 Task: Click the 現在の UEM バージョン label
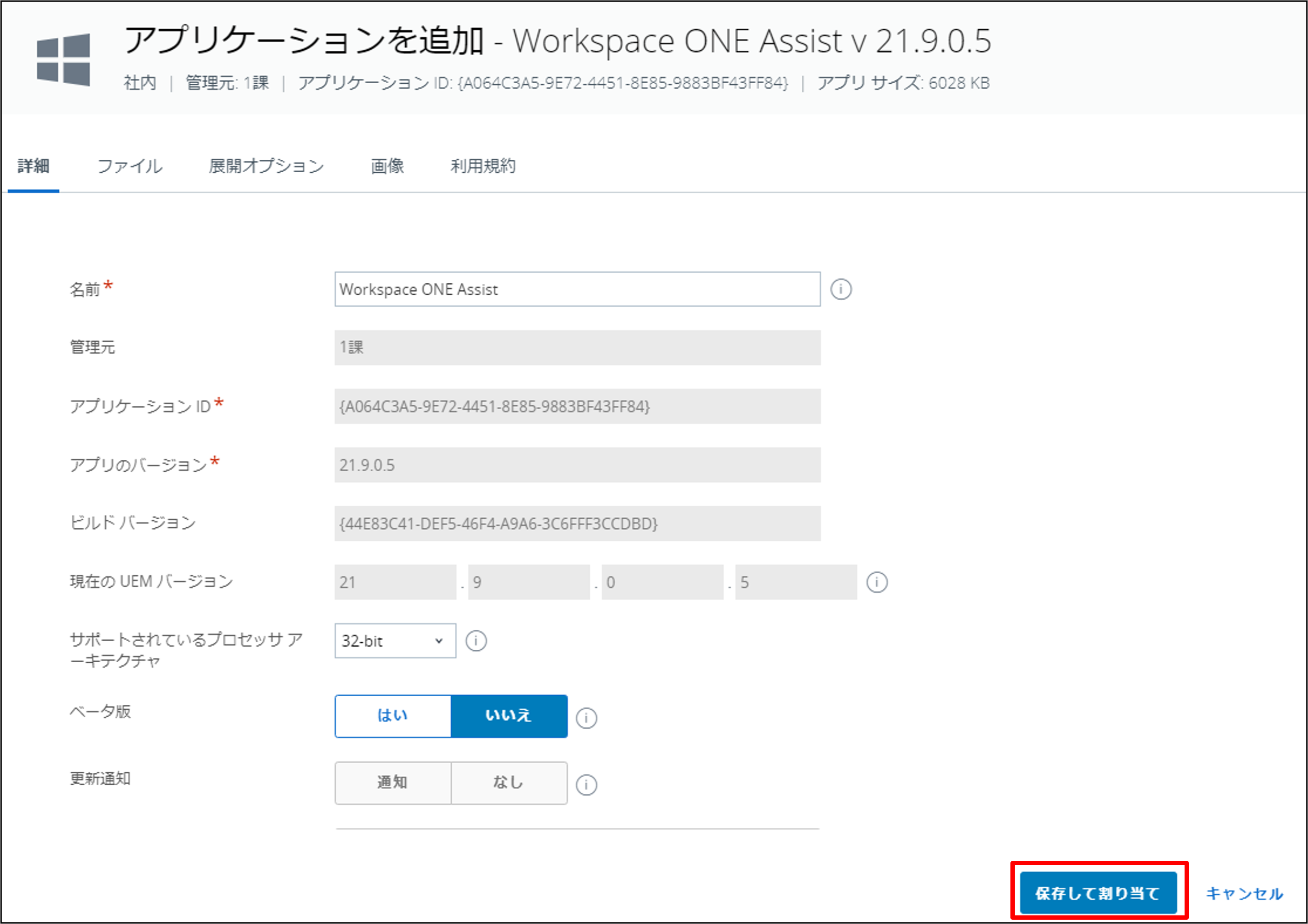coord(152,582)
